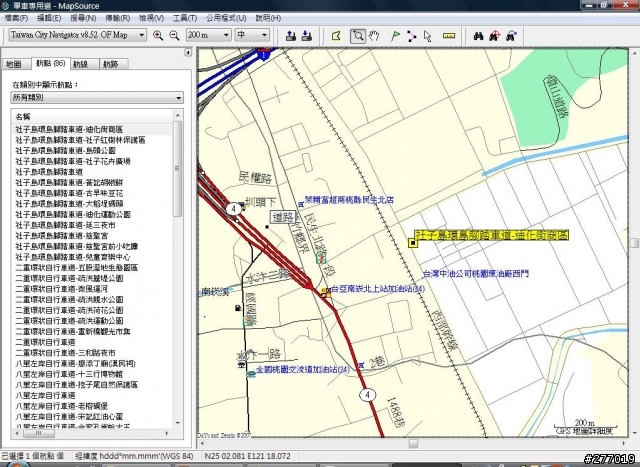
Task: Select the route tool
Action: pyautogui.click(x=411, y=36)
